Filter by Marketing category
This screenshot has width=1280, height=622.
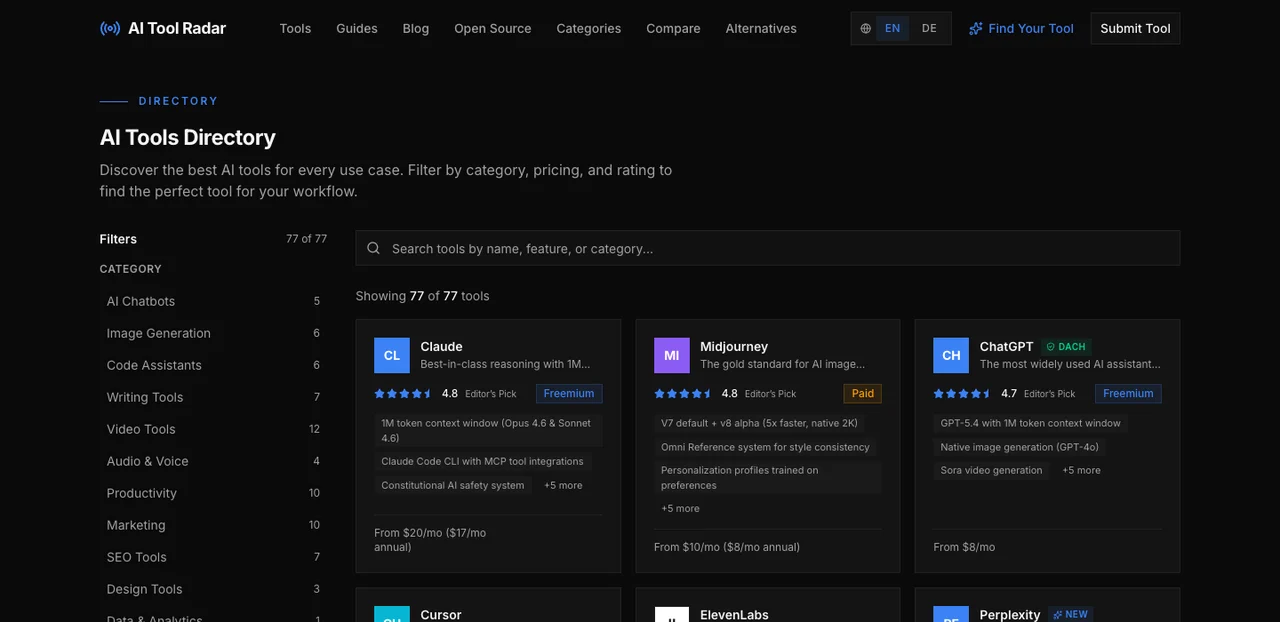(213, 525)
